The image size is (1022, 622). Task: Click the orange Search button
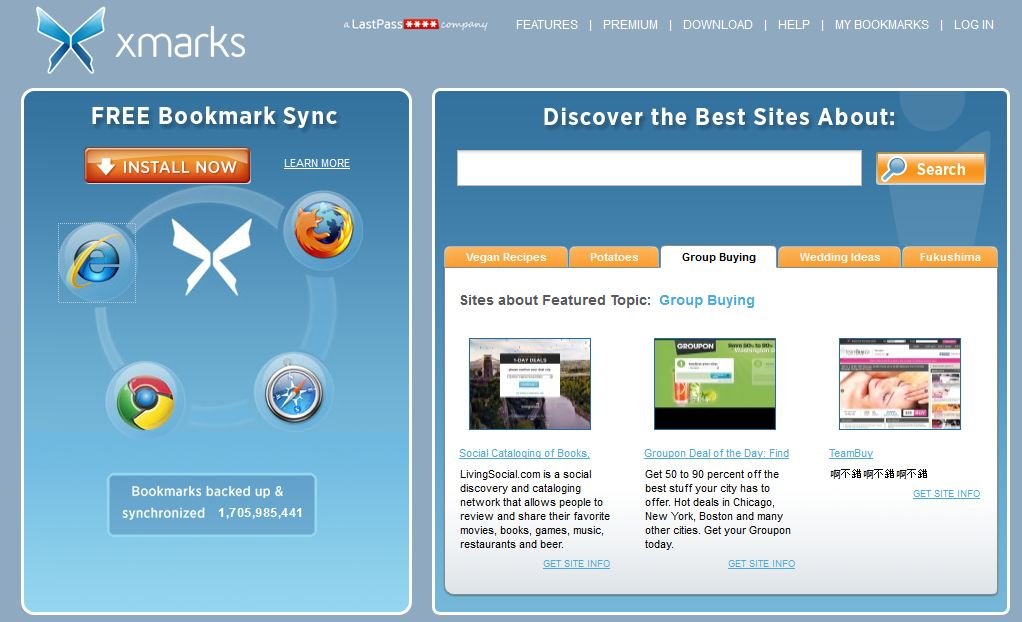pyautogui.click(x=931, y=169)
